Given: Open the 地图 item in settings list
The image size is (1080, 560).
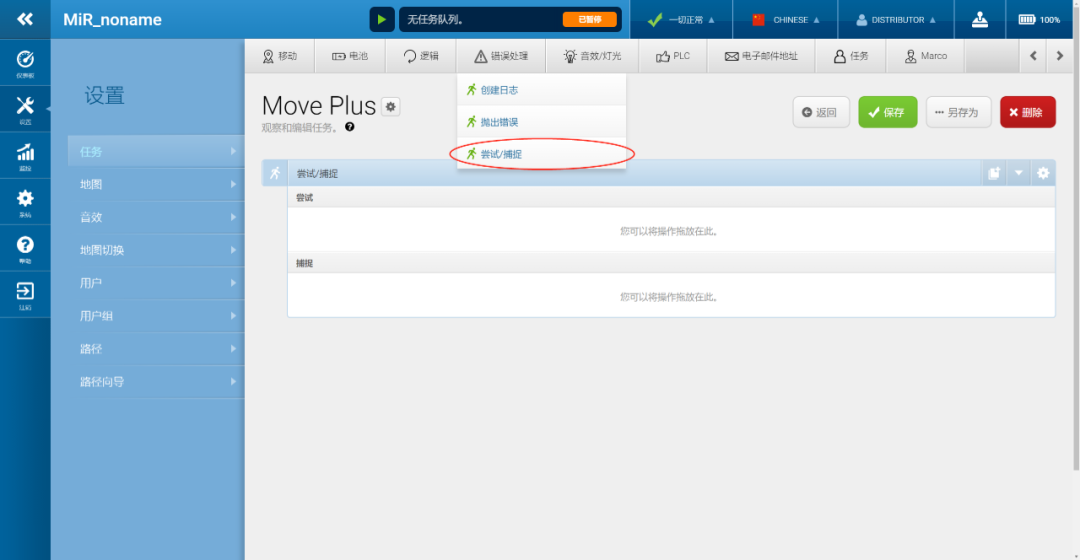Looking at the screenshot, I should pos(158,184).
